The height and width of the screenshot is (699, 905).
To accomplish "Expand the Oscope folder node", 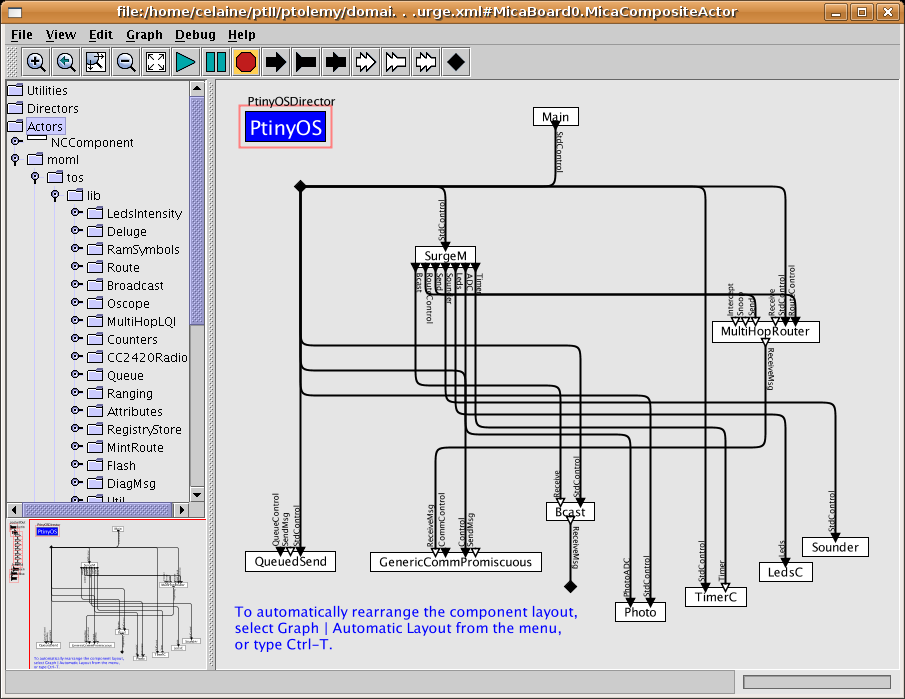I will tap(76, 302).
